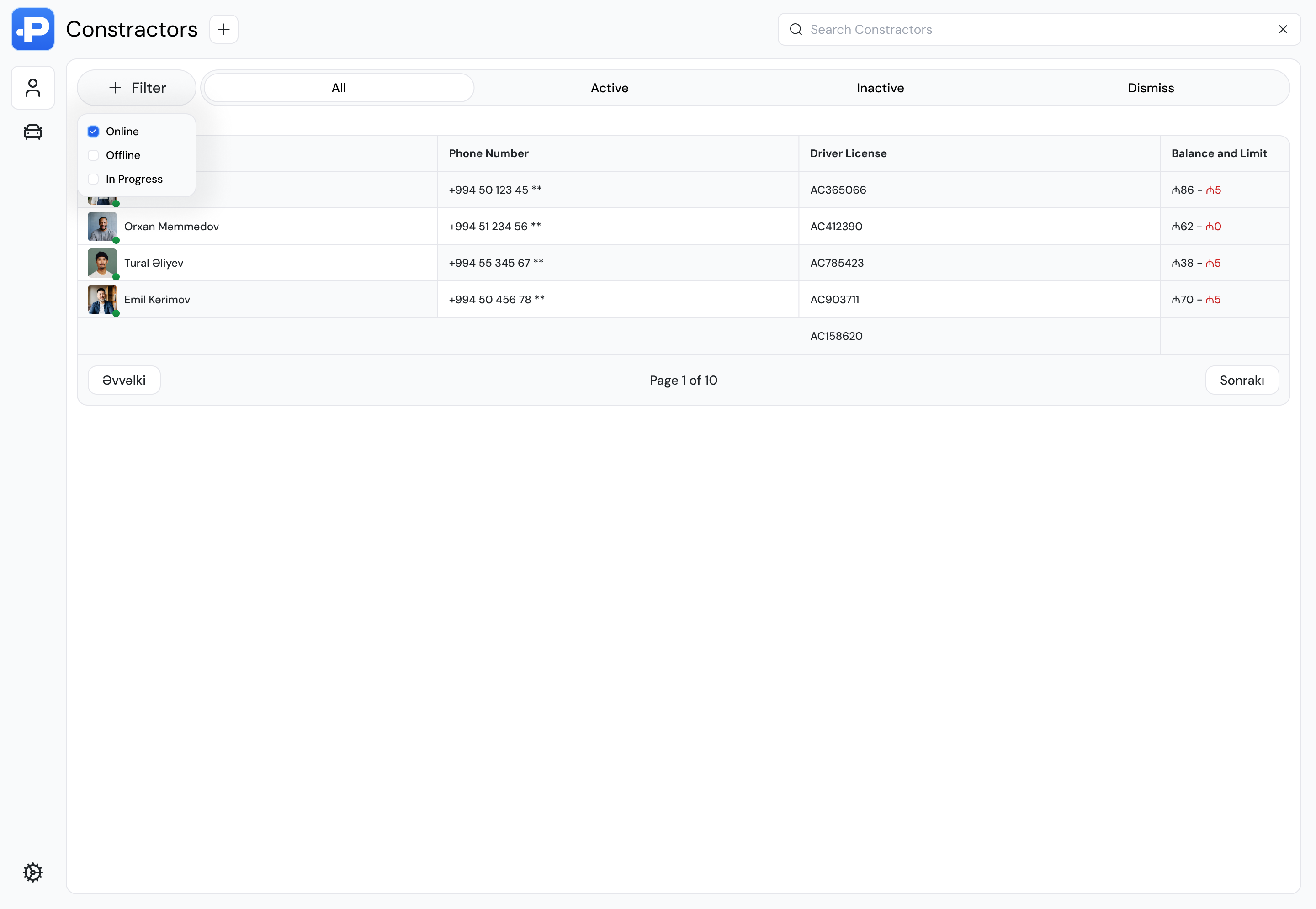This screenshot has height=909, width=1316.
Task: Click the blue P app logo
Action: [32, 29]
